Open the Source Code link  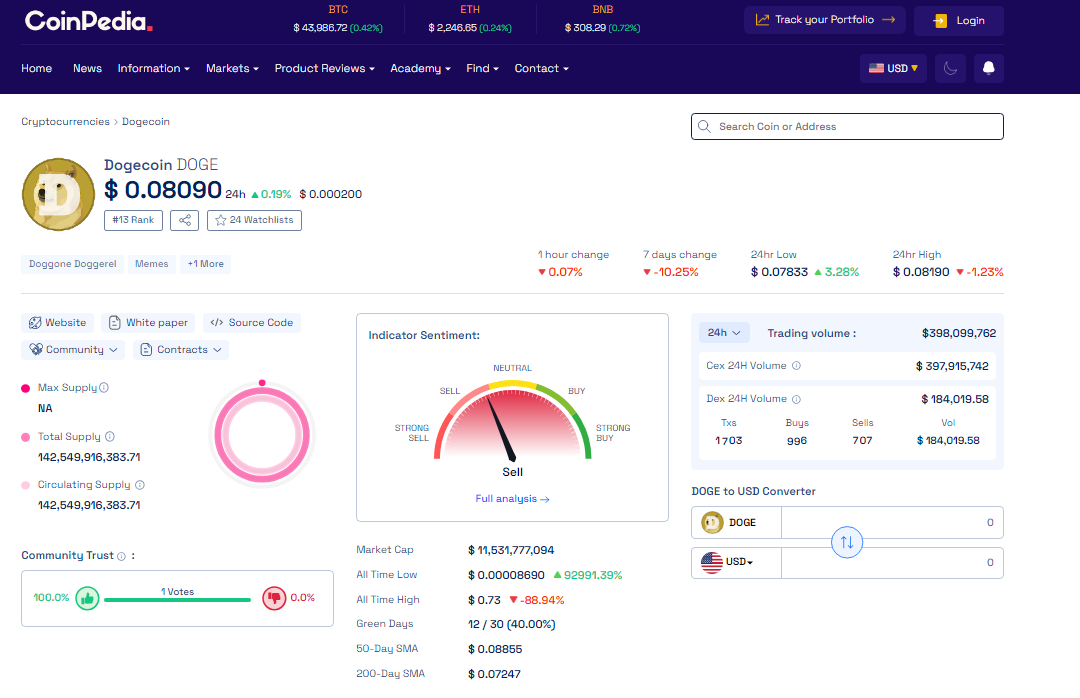pos(251,322)
